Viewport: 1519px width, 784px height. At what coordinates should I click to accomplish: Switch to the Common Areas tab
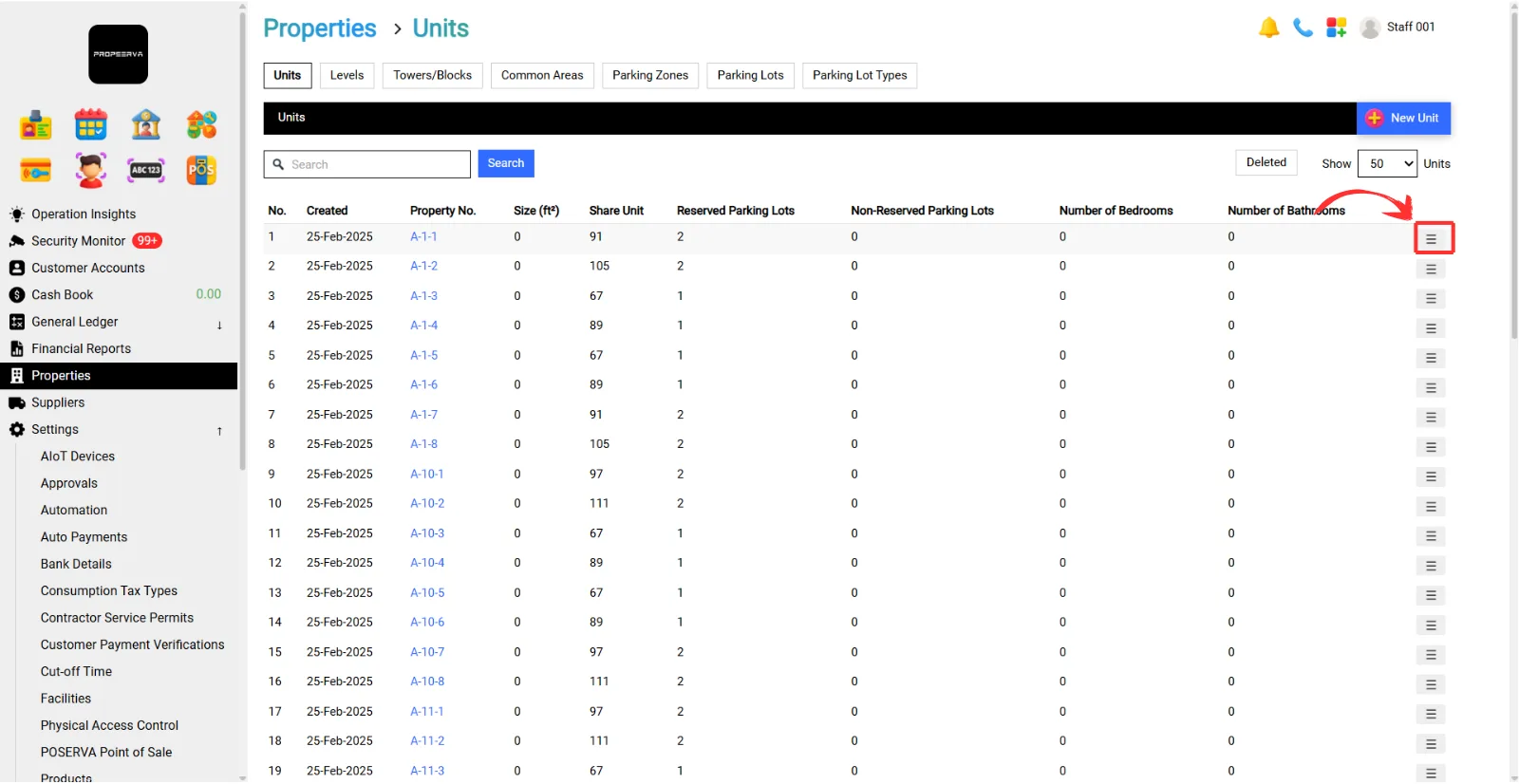point(542,76)
